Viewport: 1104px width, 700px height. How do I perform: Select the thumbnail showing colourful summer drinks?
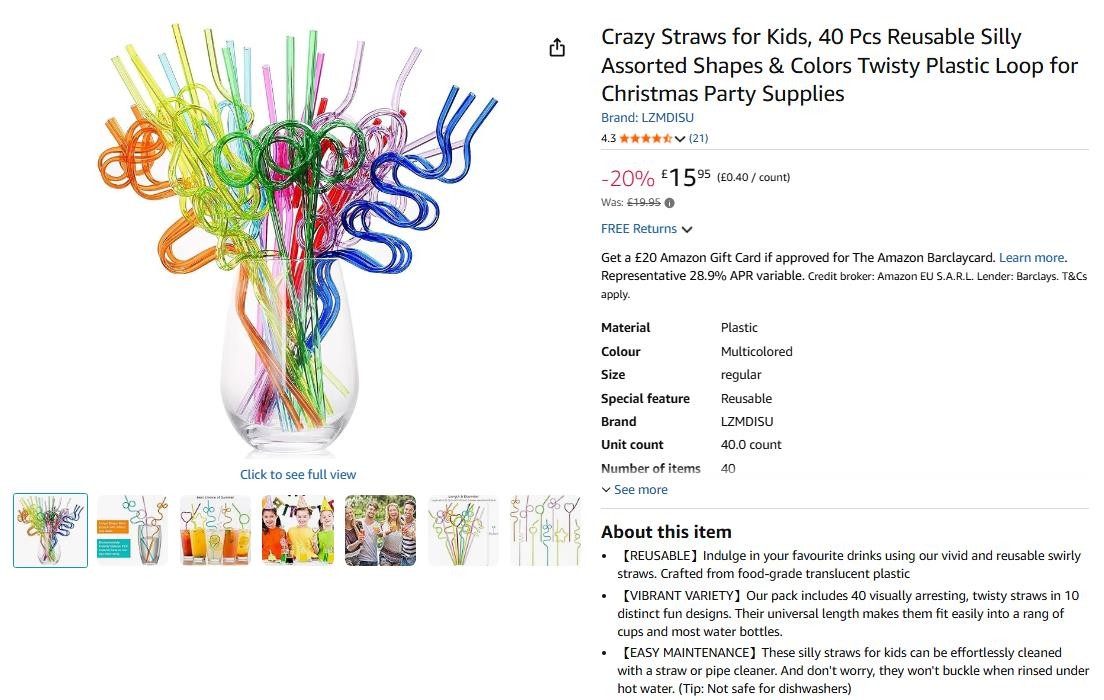(215, 530)
